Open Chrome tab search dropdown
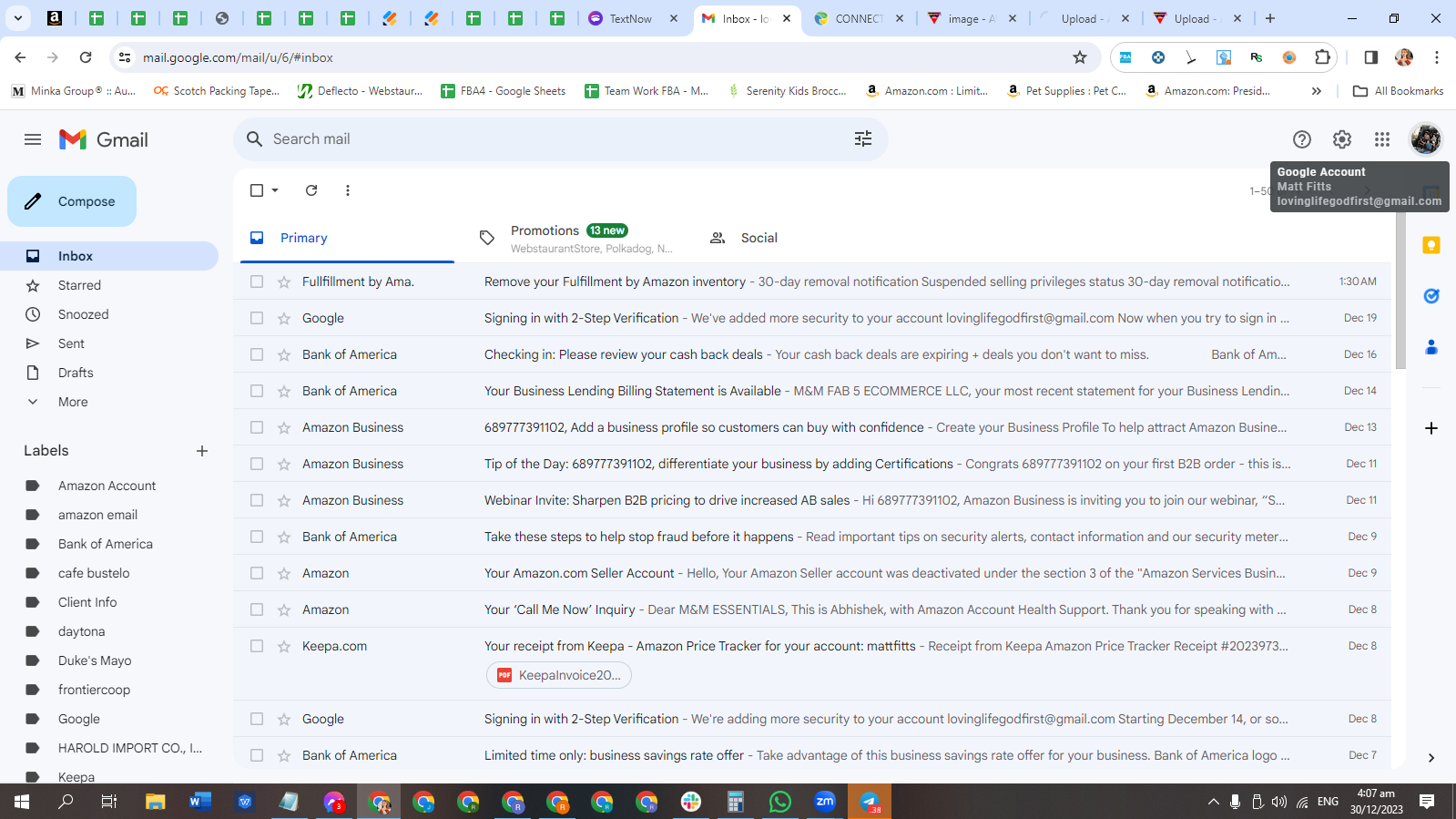1456x819 pixels. [x=17, y=18]
